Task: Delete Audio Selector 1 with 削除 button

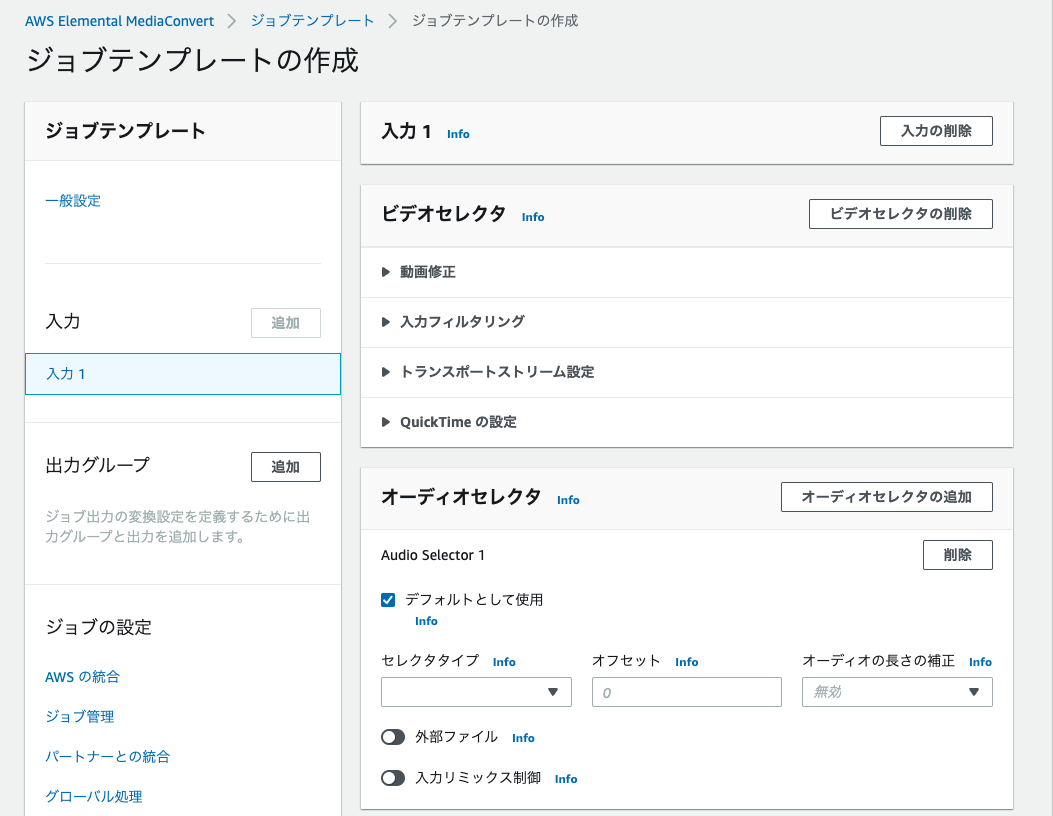Action: (x=957, y=554)
